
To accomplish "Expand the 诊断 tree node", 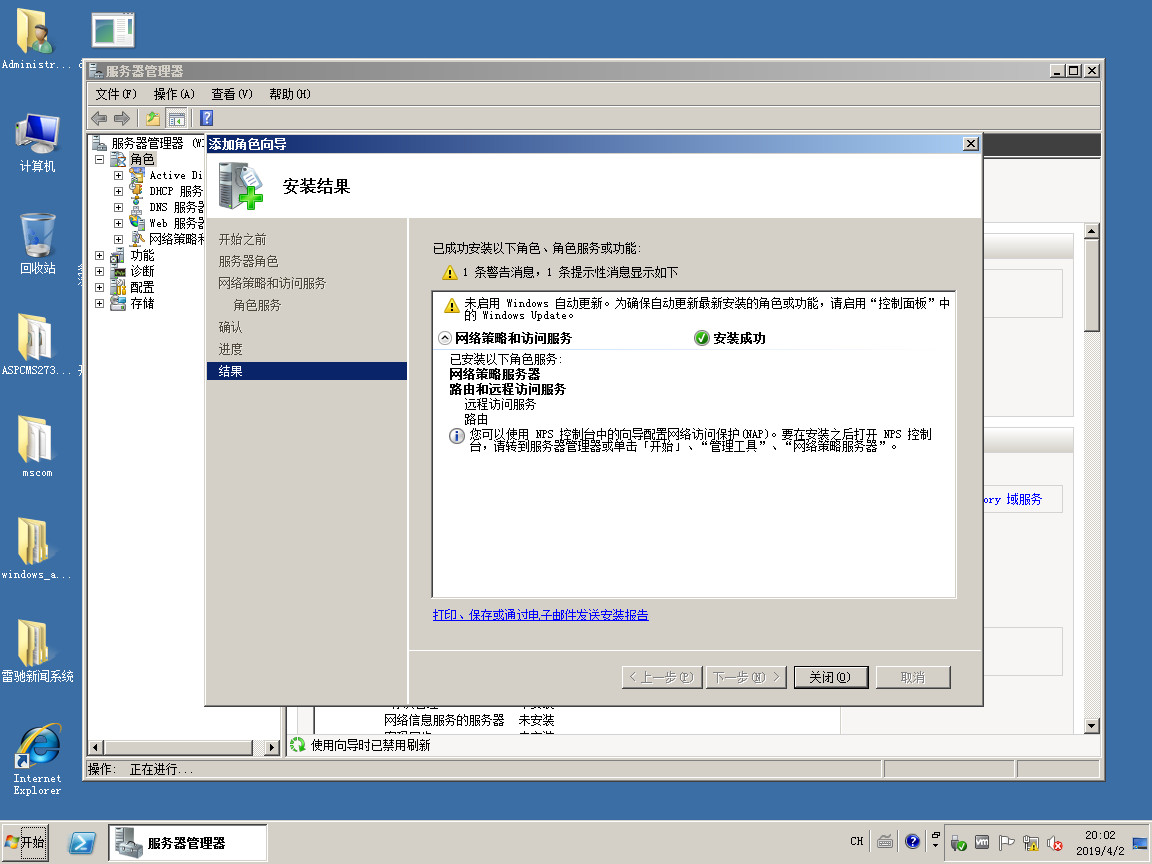I will pos(100,271).
